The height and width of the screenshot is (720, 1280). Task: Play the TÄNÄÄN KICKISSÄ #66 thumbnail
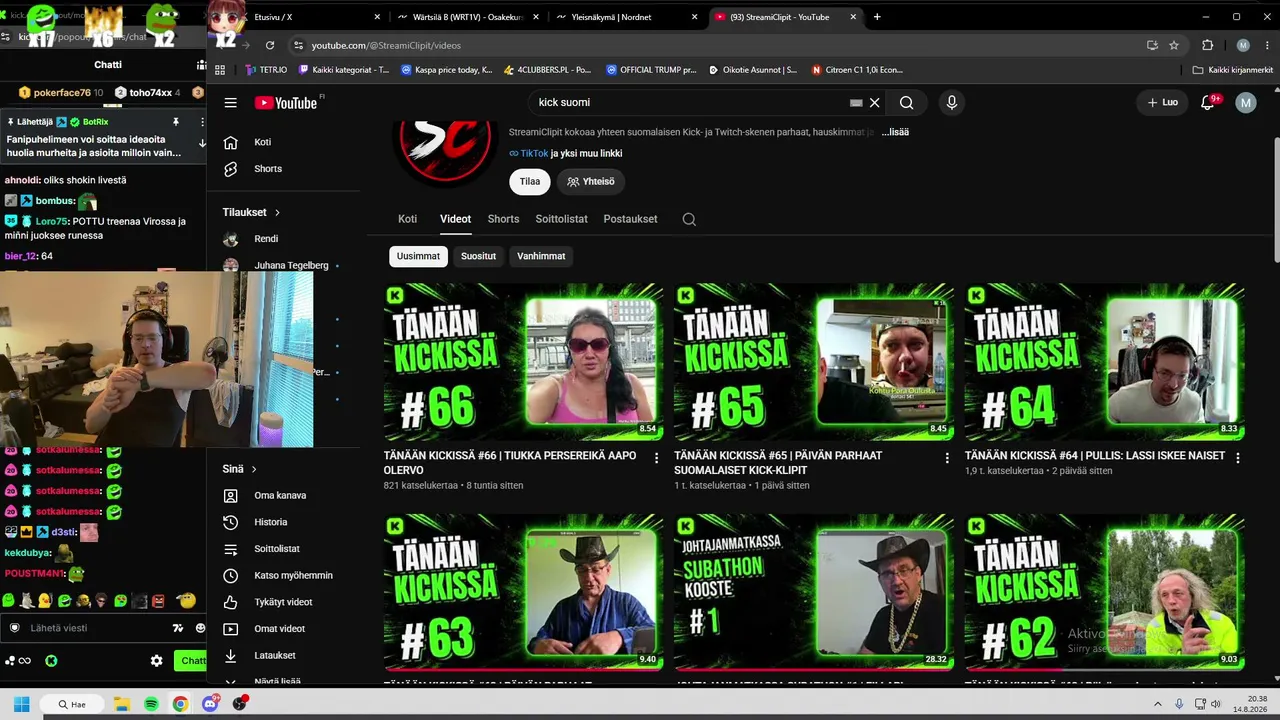pos(523,362)
